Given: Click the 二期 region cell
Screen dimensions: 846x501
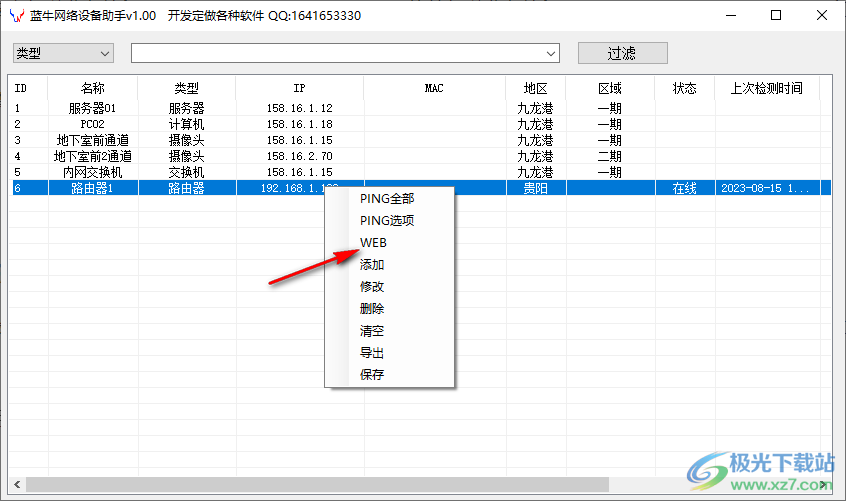Looking at the screenshot, I should pyautogui.click(x=610, y=156).
